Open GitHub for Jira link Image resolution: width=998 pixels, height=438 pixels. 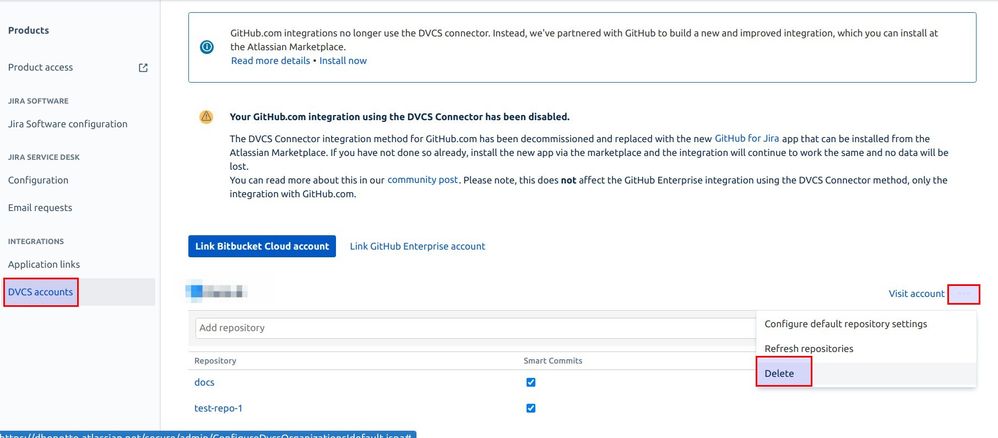[747, 138]
